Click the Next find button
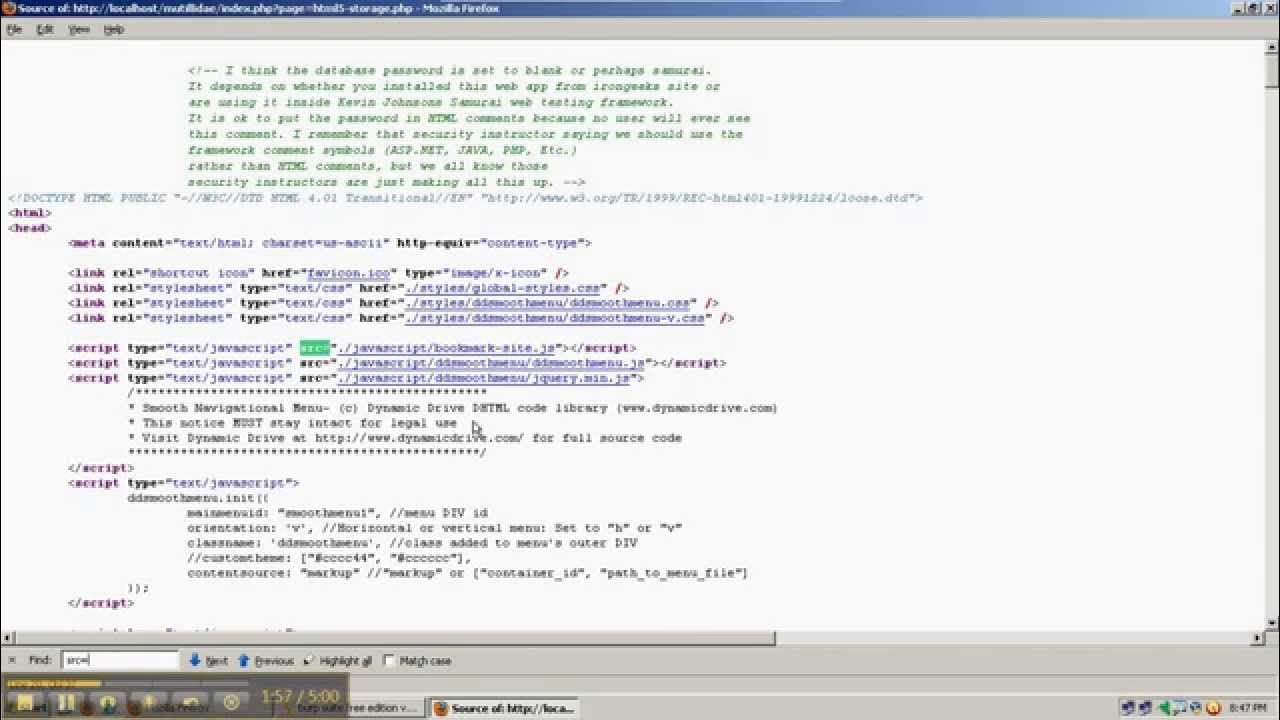This screenshot has height=720, width=1280. (208, 661)
